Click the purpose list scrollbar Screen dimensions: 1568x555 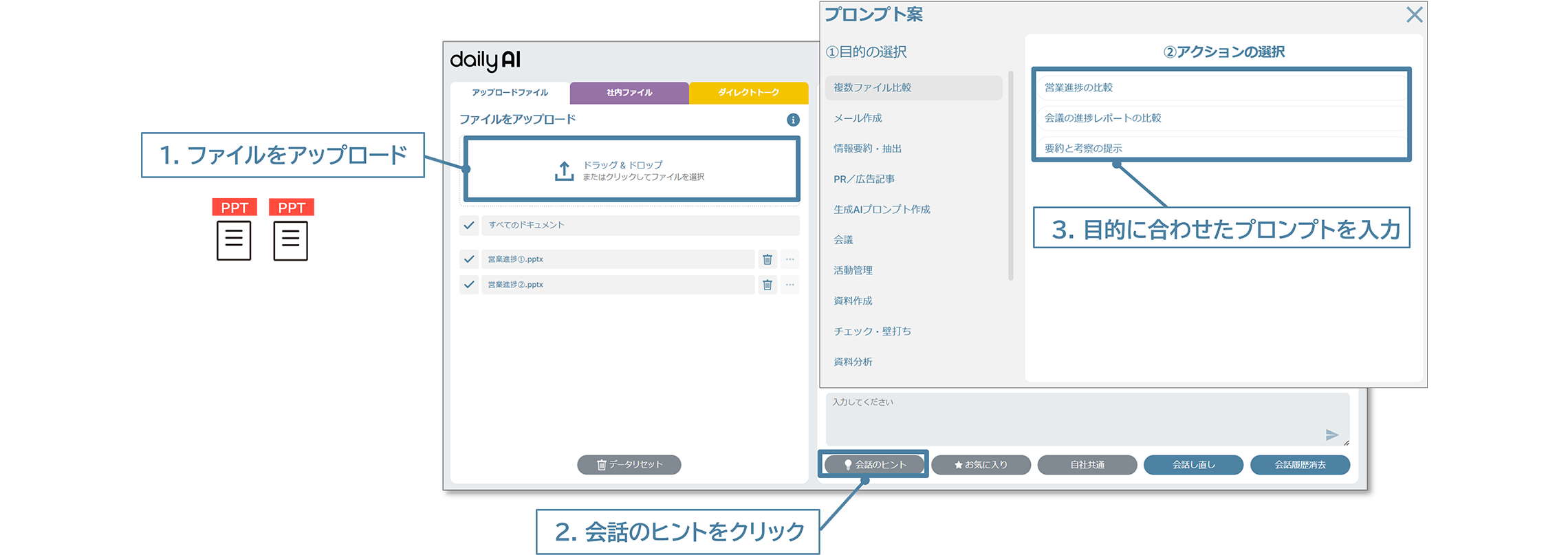[1010, 175]
